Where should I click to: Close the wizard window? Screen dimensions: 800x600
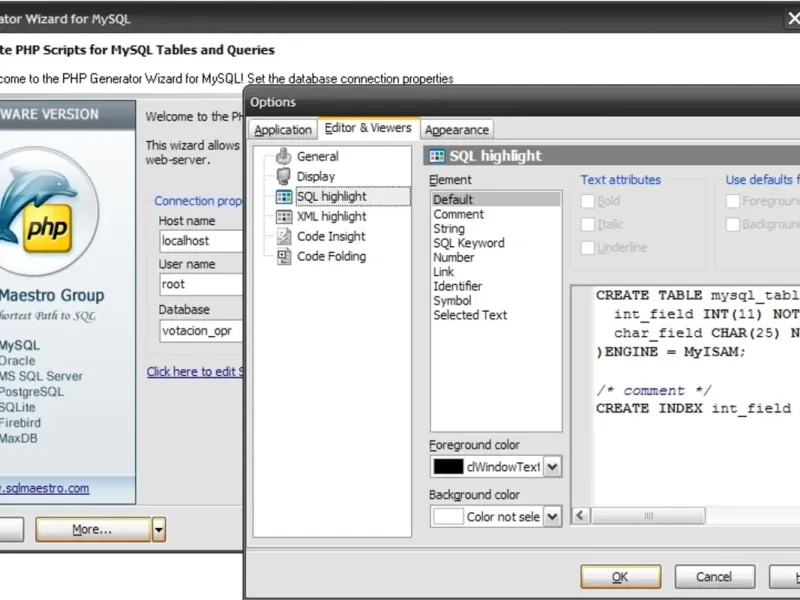793,19
